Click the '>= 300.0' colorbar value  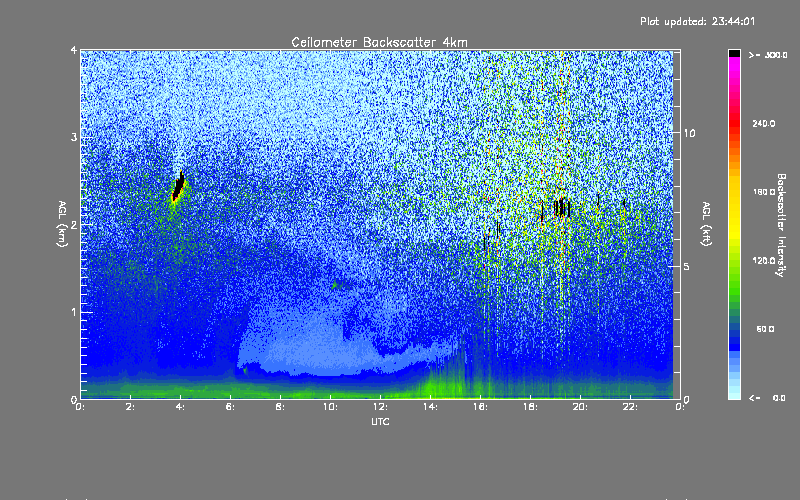[x=768, y=55]
